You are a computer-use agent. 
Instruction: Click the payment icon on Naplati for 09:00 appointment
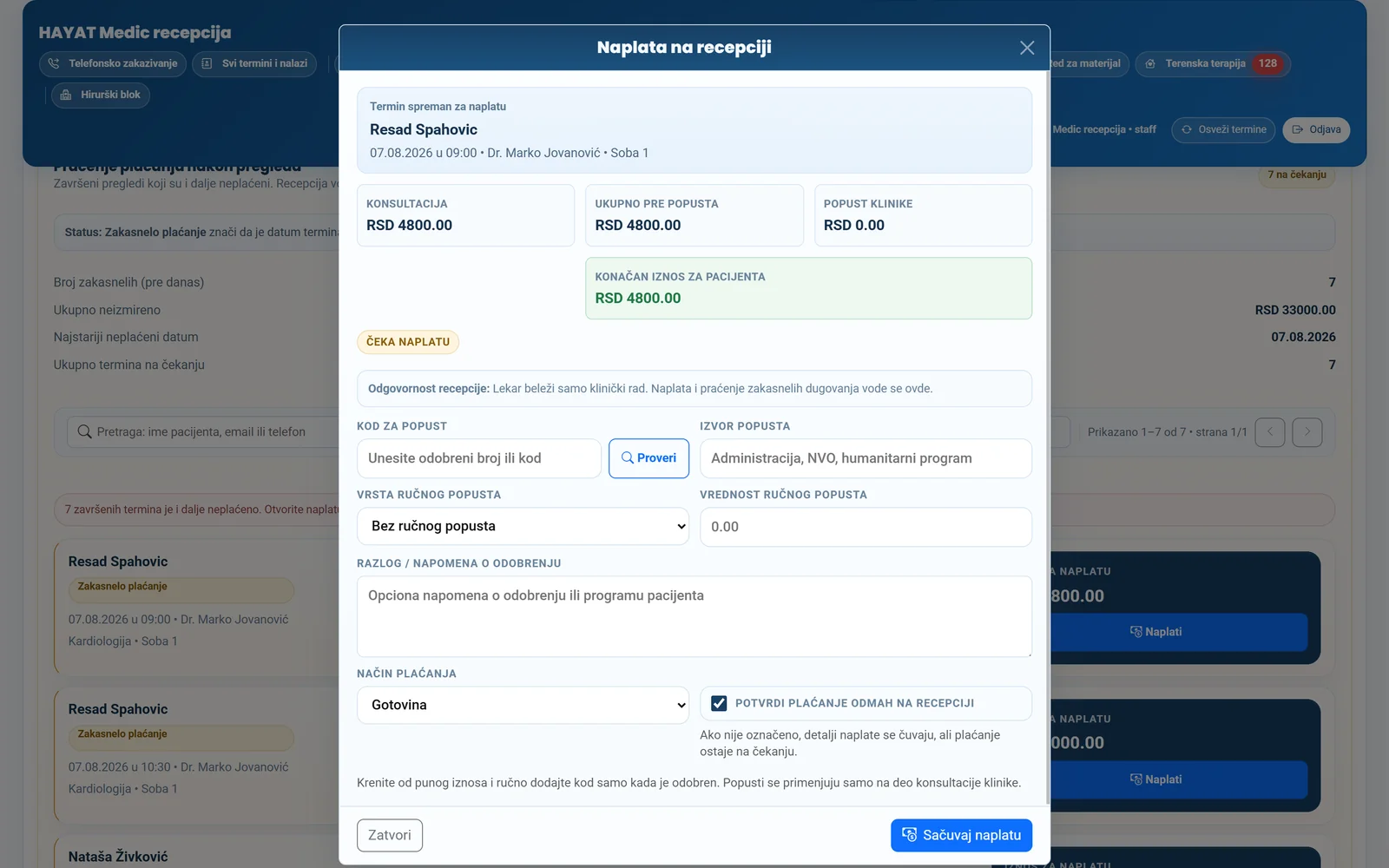1136,632
